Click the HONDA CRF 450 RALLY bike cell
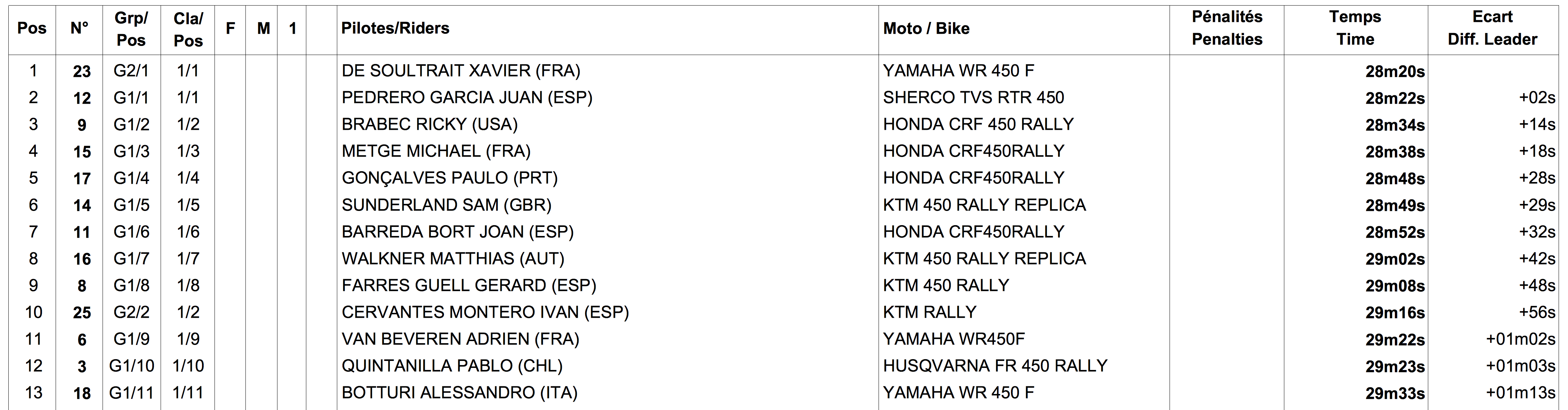Screen dimensions: 1568x410 pos(978,124)
